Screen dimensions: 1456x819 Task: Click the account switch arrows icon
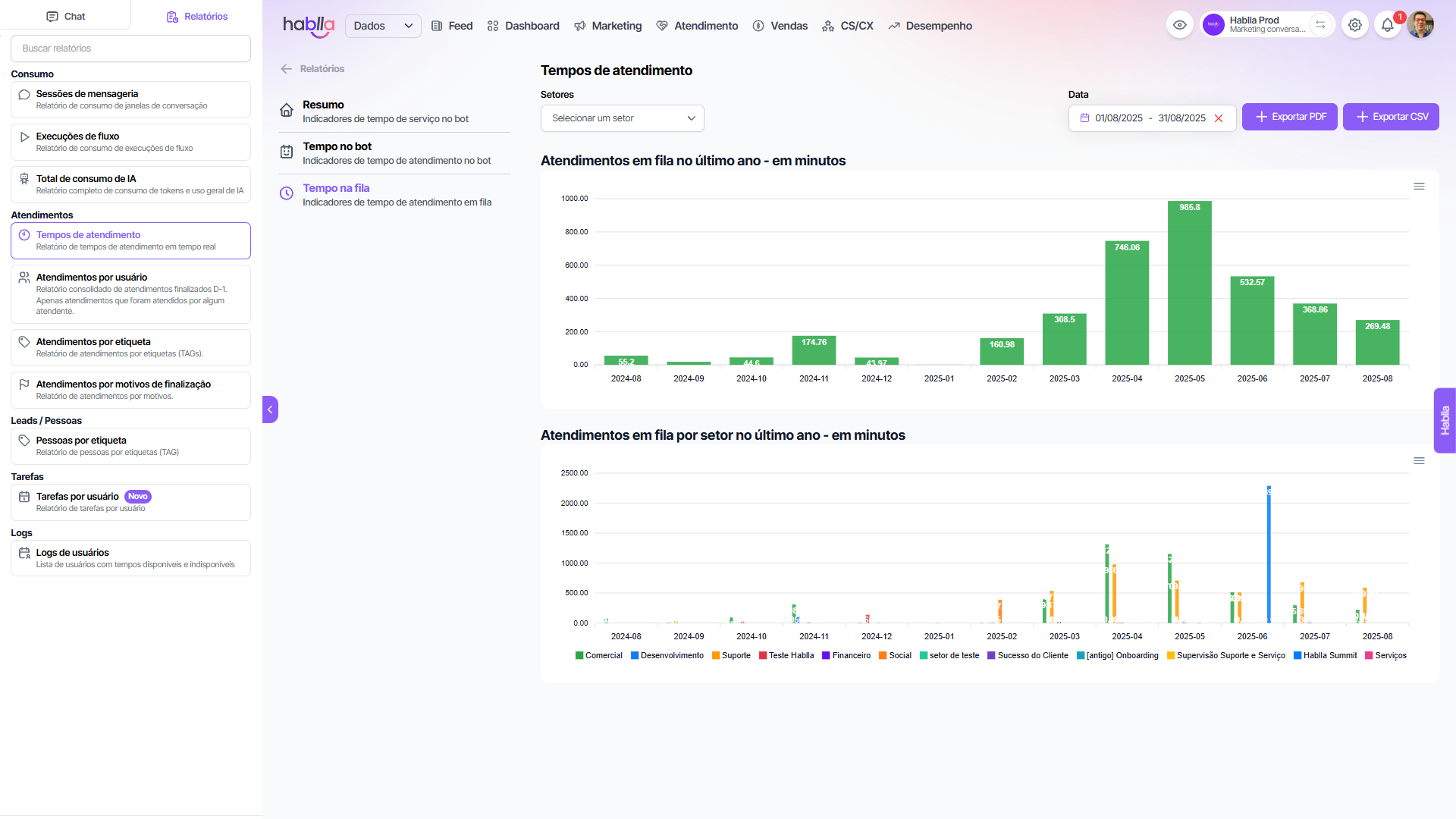(x=1320, y=25)
